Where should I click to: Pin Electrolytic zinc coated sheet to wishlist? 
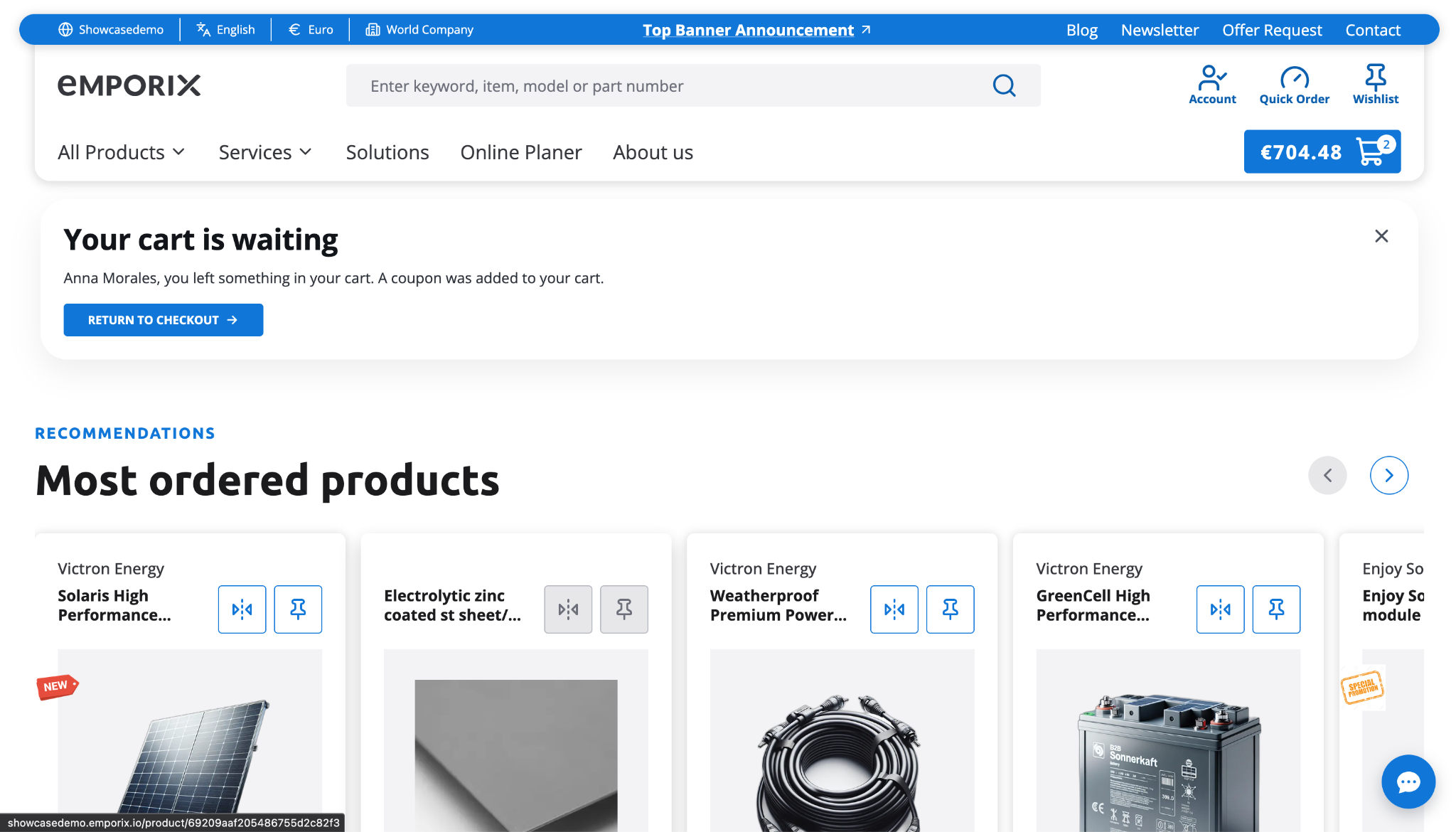click(623, 609)
